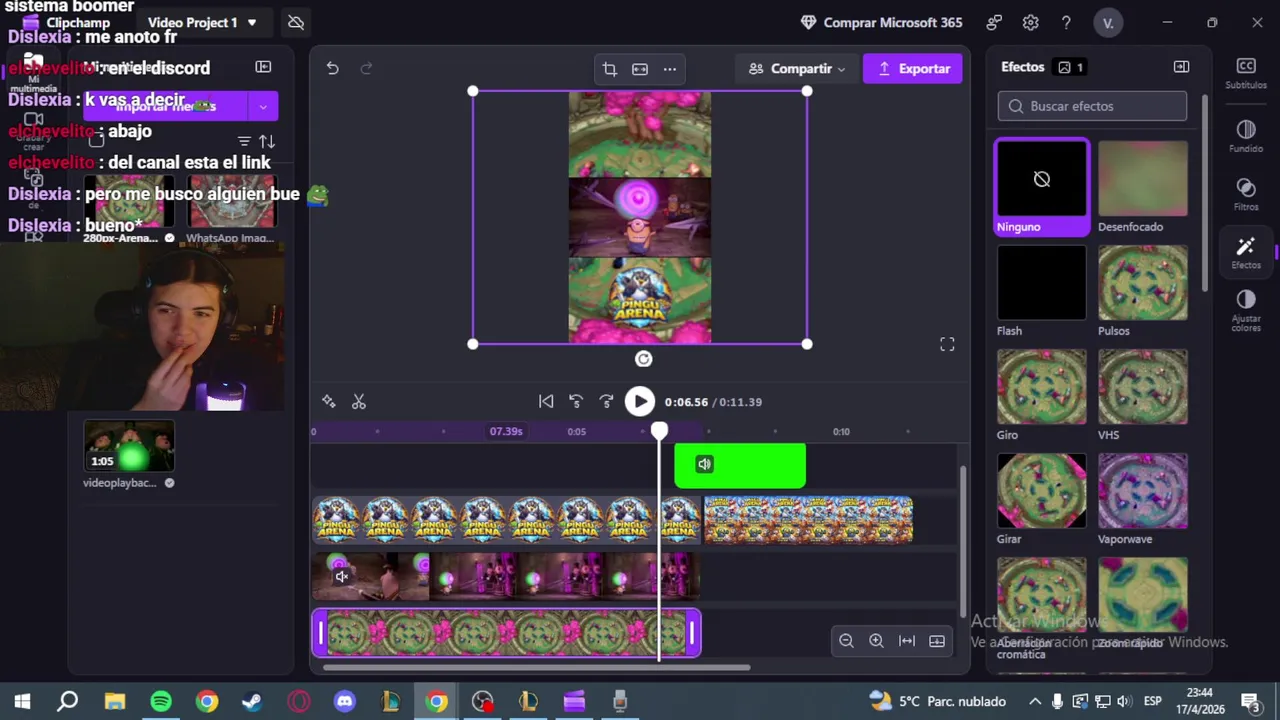Image resolution: width=1280 pixels, height=720 pixels.
Task: Mute the audio of the video clip track
Action: click(x=341, y=576)
